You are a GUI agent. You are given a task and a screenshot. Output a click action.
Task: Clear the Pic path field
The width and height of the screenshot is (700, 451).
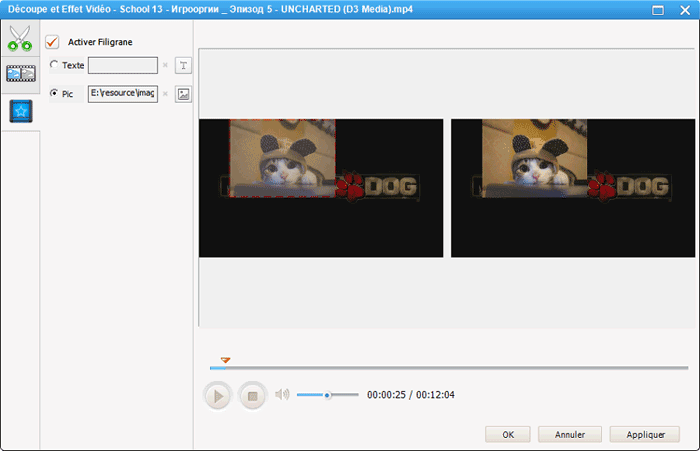165,94
